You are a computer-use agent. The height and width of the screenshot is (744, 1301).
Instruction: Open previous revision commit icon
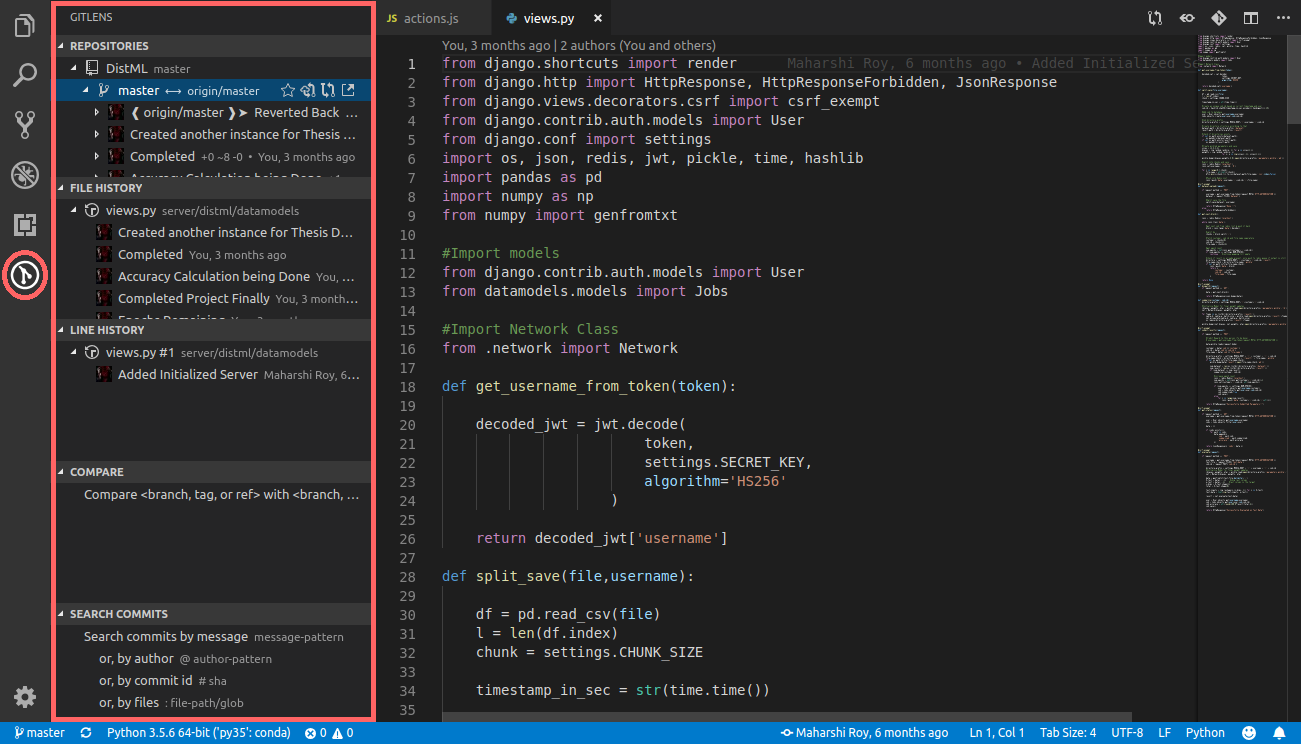click(1187, 18)
